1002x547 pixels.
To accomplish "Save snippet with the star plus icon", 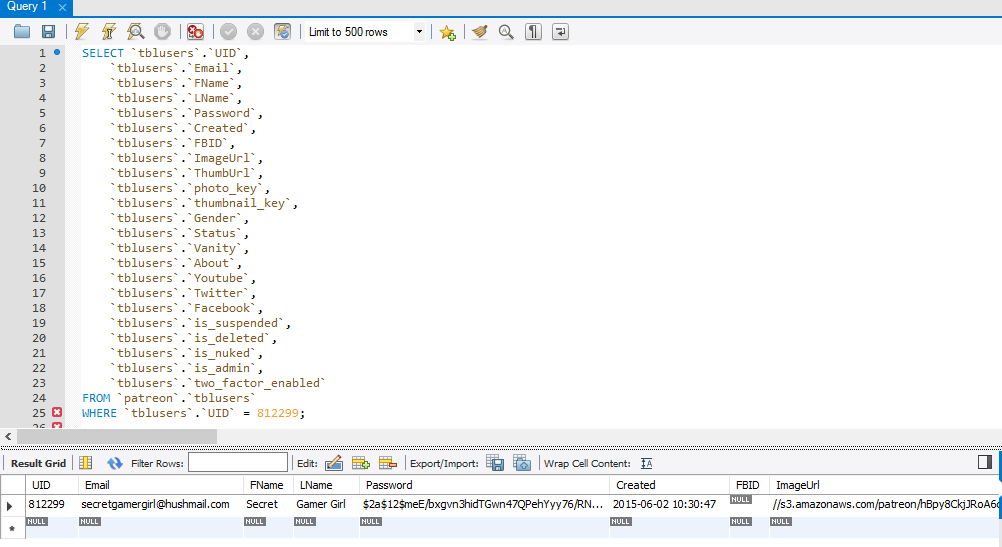I will tap(447, 32).
